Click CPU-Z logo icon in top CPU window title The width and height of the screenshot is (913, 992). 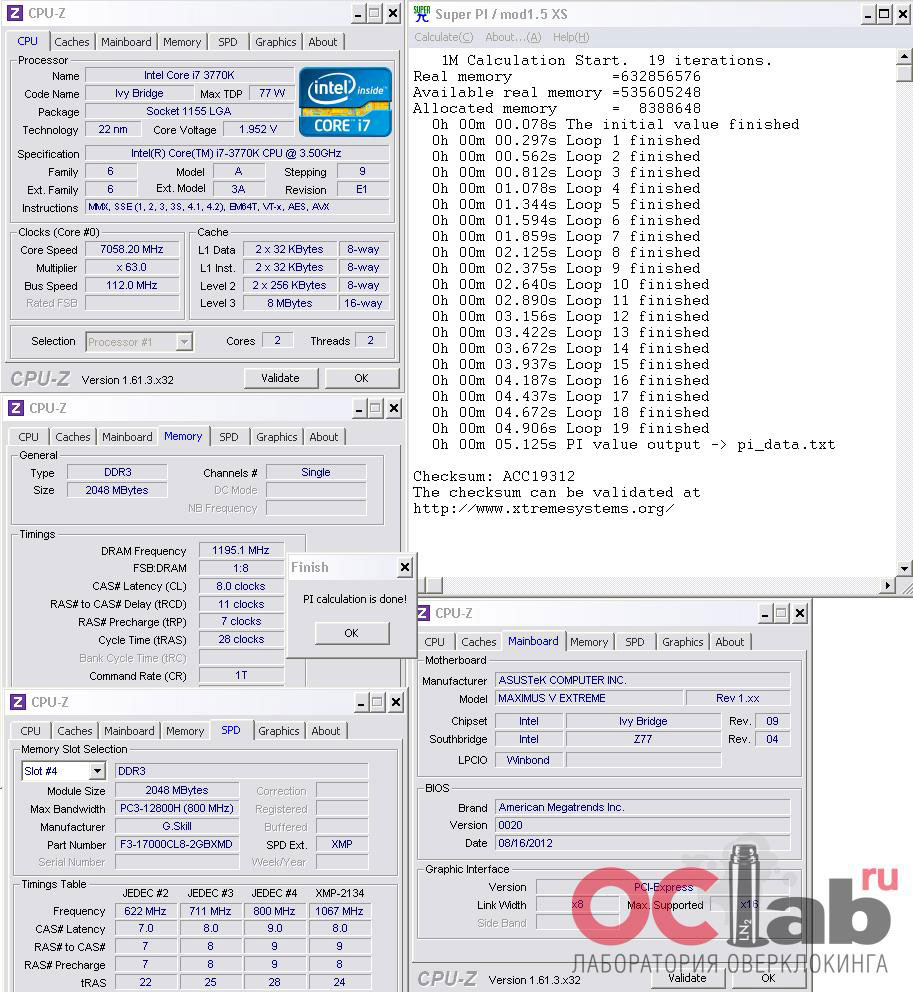tap(15, 13)
